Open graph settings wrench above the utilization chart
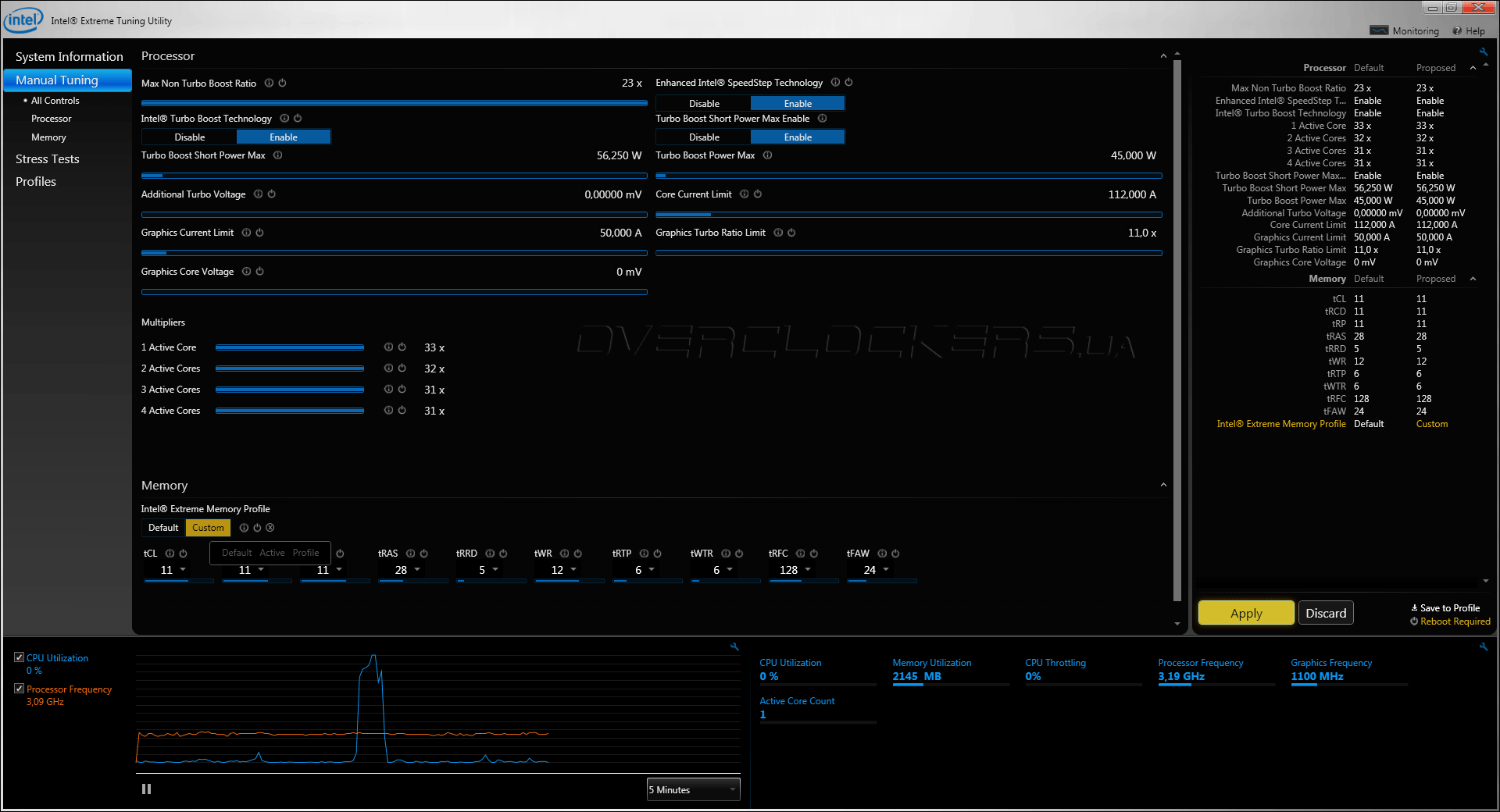The height and width of the screenshot is (812, 1500). coord(734,646)
